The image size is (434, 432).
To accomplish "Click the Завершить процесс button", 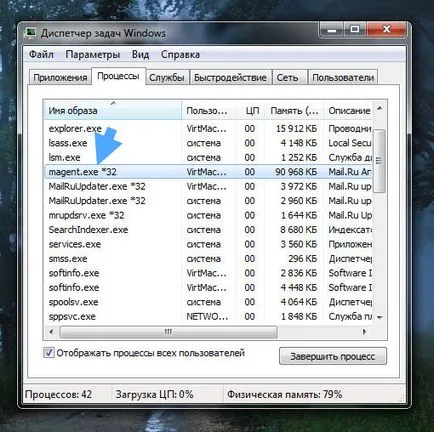I will coord(333,356).
